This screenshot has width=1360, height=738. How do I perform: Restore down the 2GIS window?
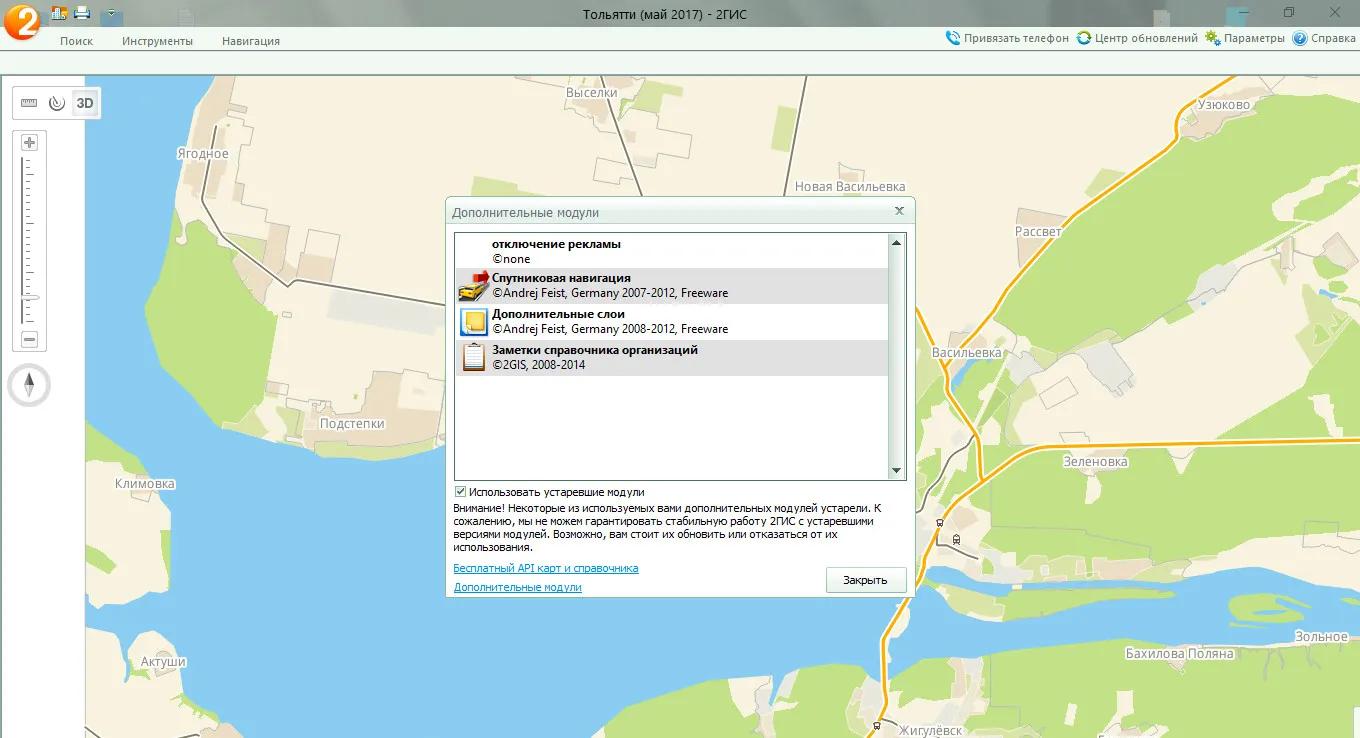tap(1289, 12)
